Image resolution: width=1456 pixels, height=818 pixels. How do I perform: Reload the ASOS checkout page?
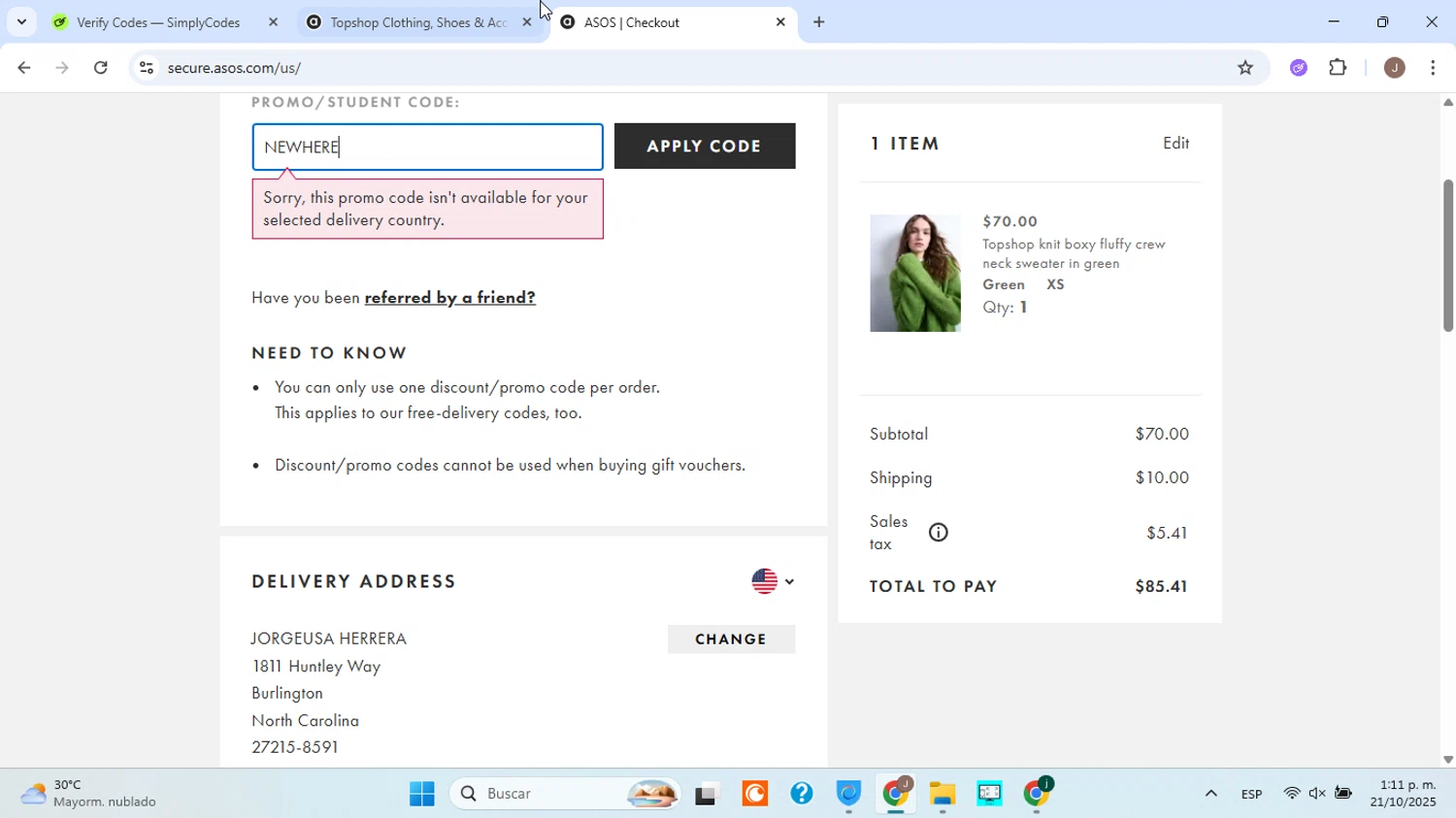click(x=101, y=68)
